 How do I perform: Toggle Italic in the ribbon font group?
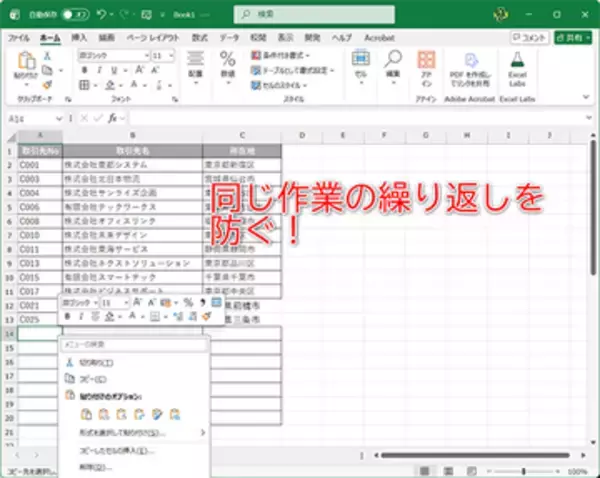(x=99, y=70)
